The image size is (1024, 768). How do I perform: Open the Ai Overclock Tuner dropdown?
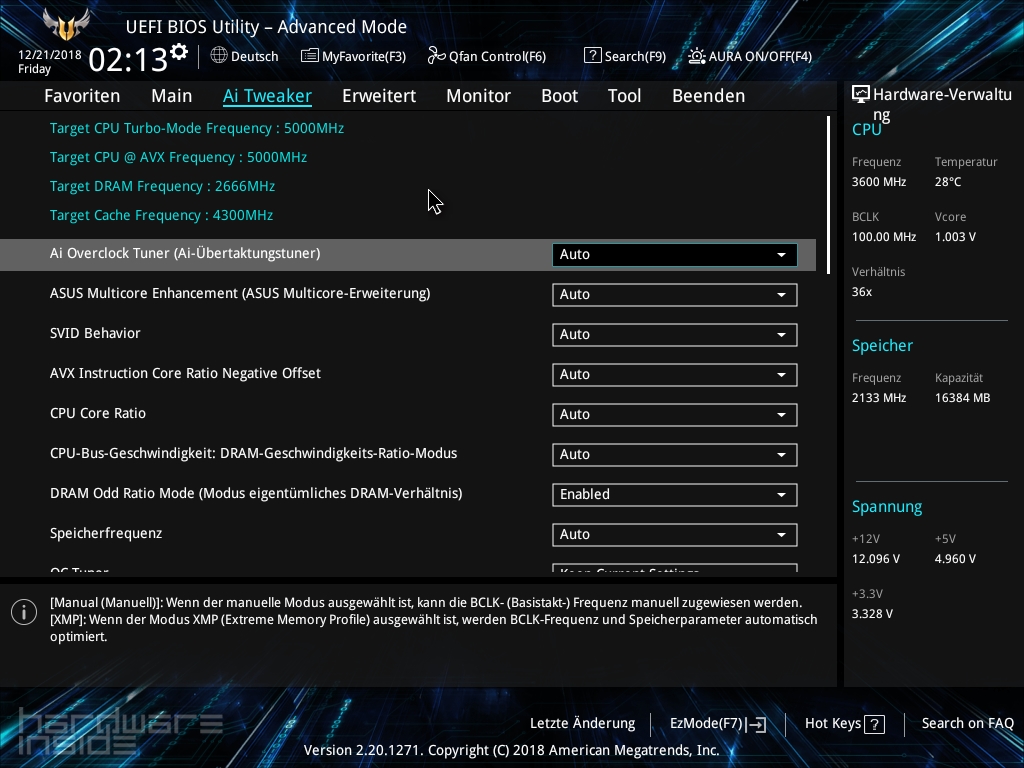pyautogui.click(x=674, y=254)
